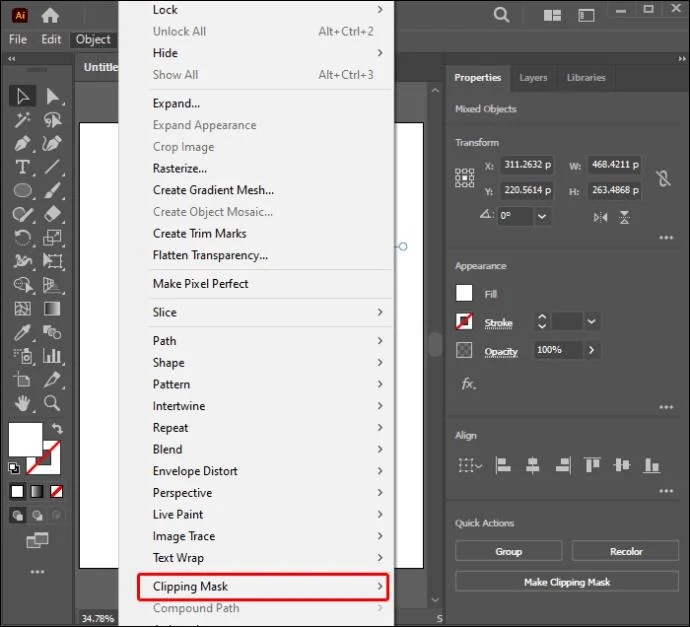Viewport: 690px width, 627px height.
Task: Set None mode in toolbar
Action: coord(56,491)
